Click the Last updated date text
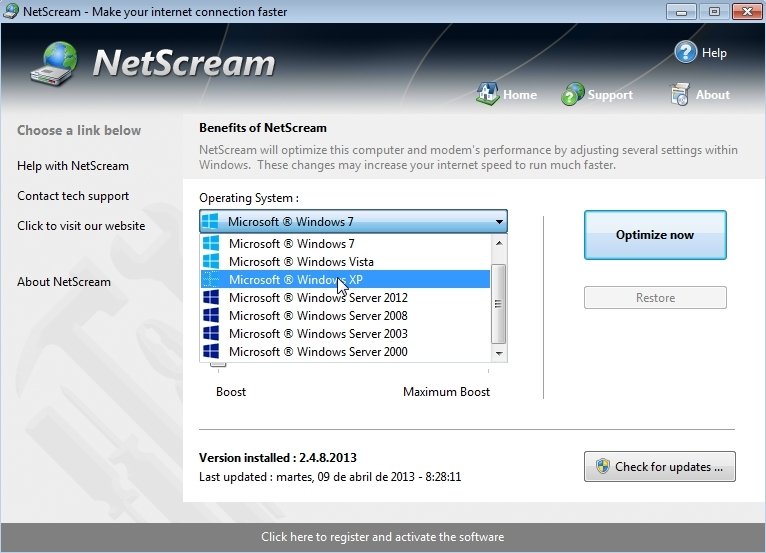The image size is (766, 553). tap(330, 477)
